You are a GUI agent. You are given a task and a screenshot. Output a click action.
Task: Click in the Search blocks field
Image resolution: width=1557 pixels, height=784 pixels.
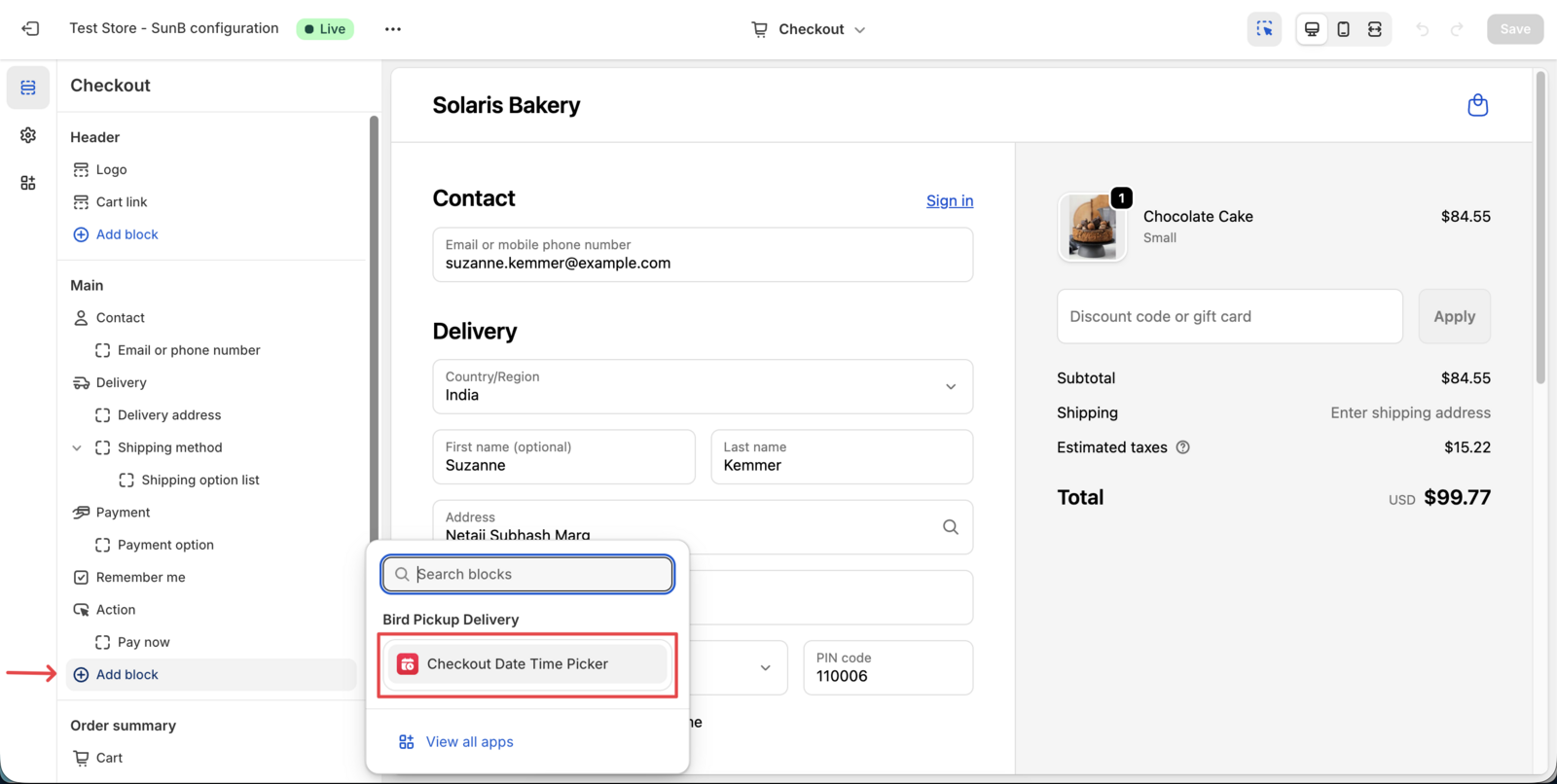click(x=527, y=574)
